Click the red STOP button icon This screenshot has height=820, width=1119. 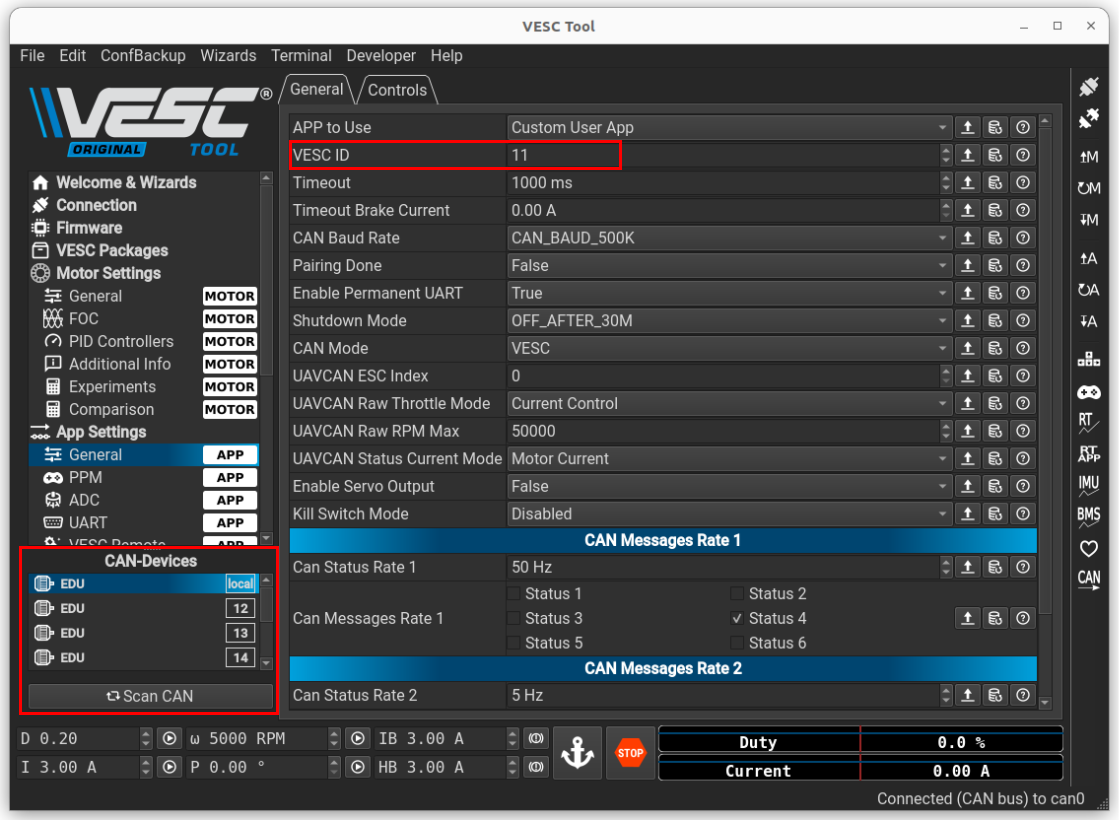(630, 753)
